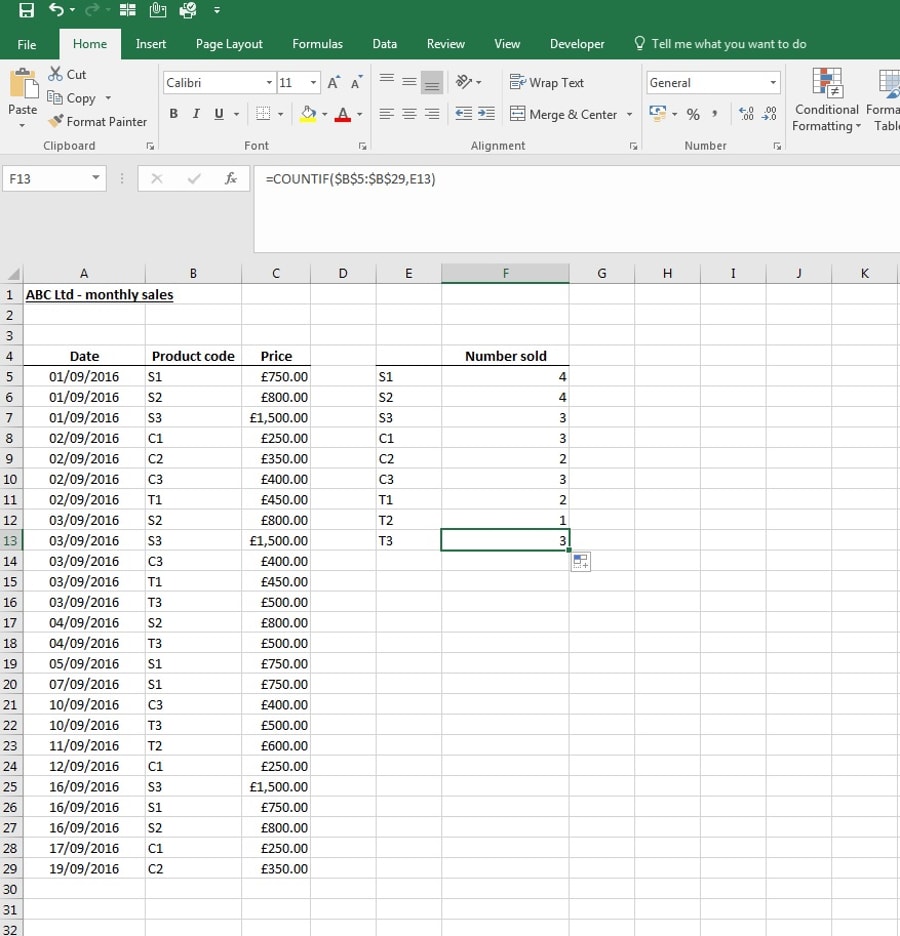Select Bottom Align icon
The height and width of the screenshot is (936, 900).
(431, 82)
